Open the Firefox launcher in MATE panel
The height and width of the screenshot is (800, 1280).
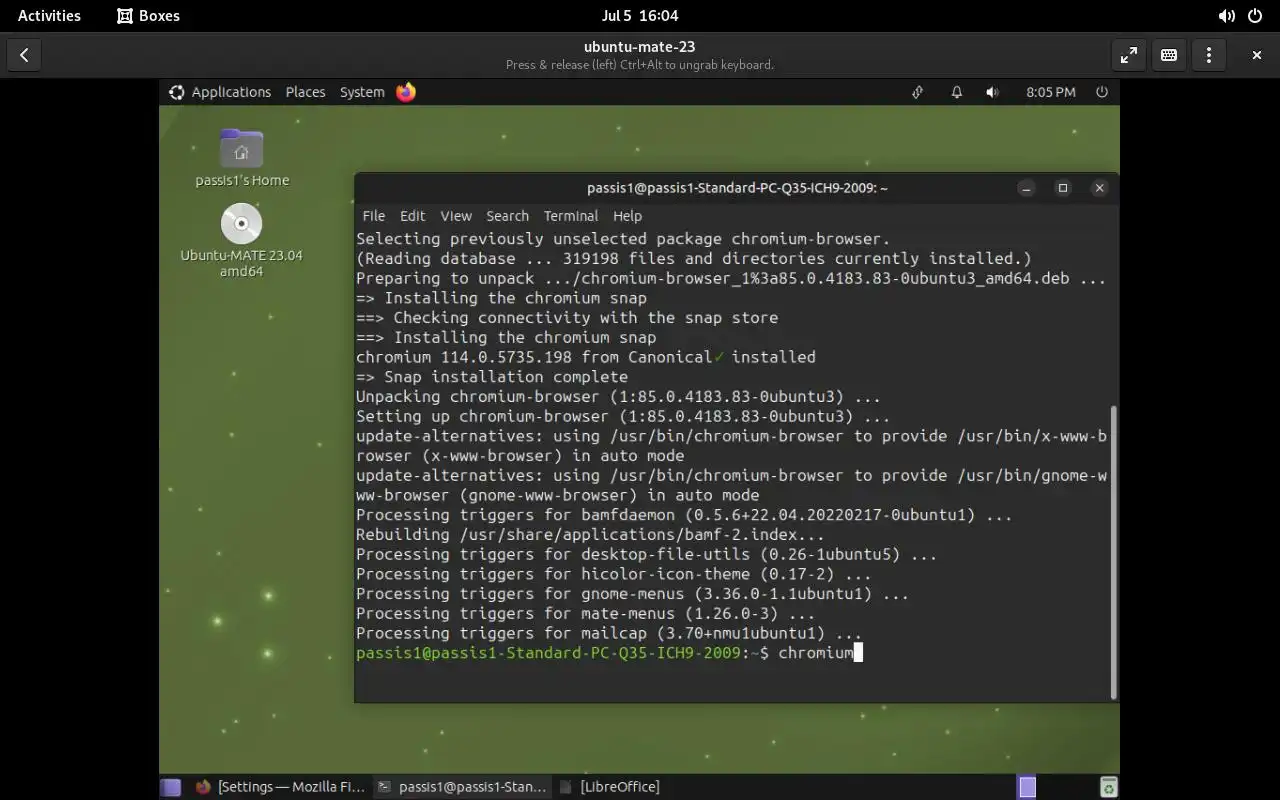pos(406,92)
